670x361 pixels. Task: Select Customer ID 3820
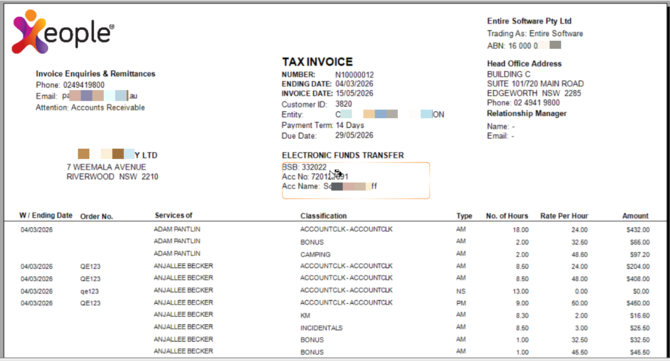click(344, 104)
